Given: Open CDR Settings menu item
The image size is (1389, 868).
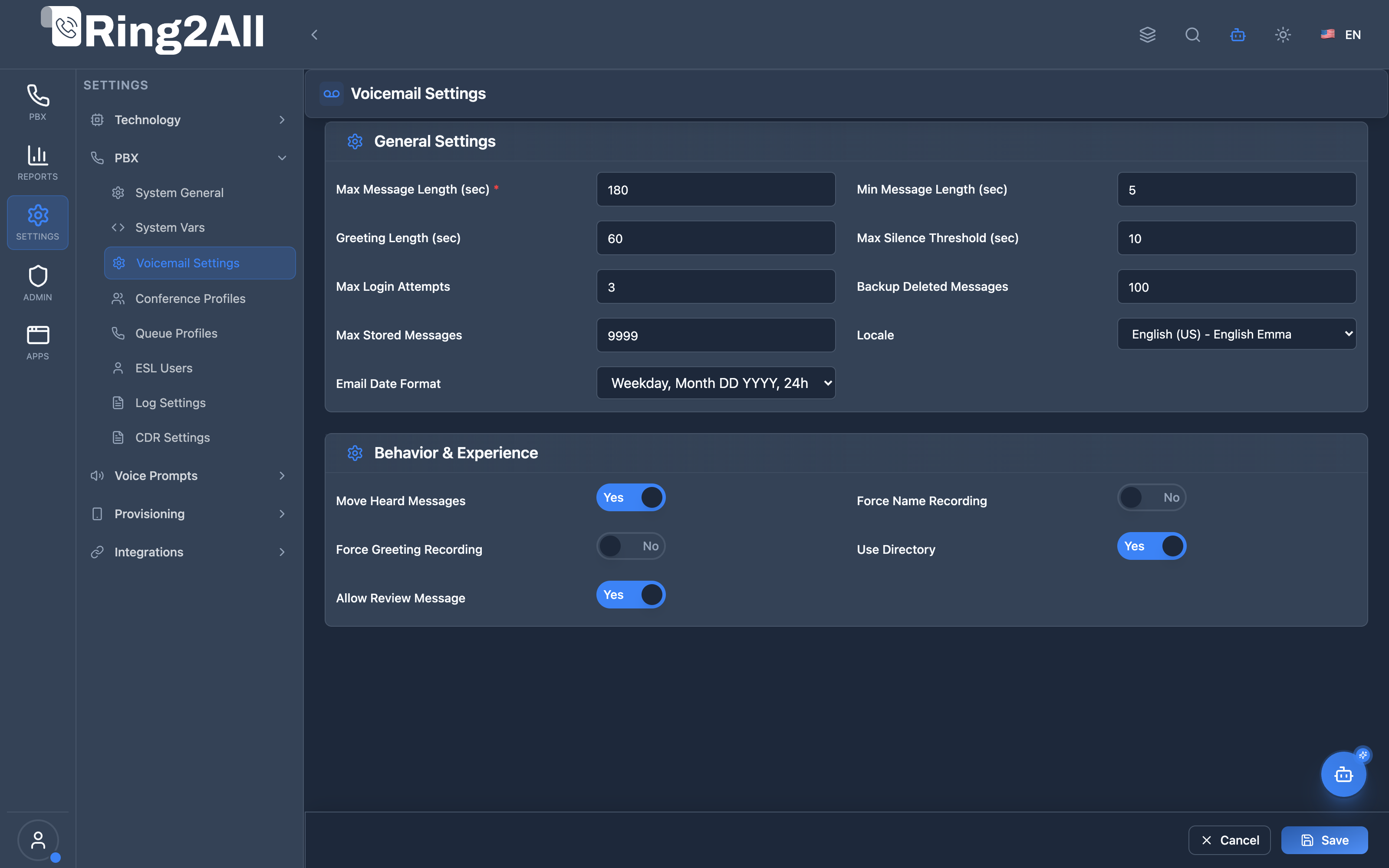Looking at the screenshot, I should [x=200, y=437].
